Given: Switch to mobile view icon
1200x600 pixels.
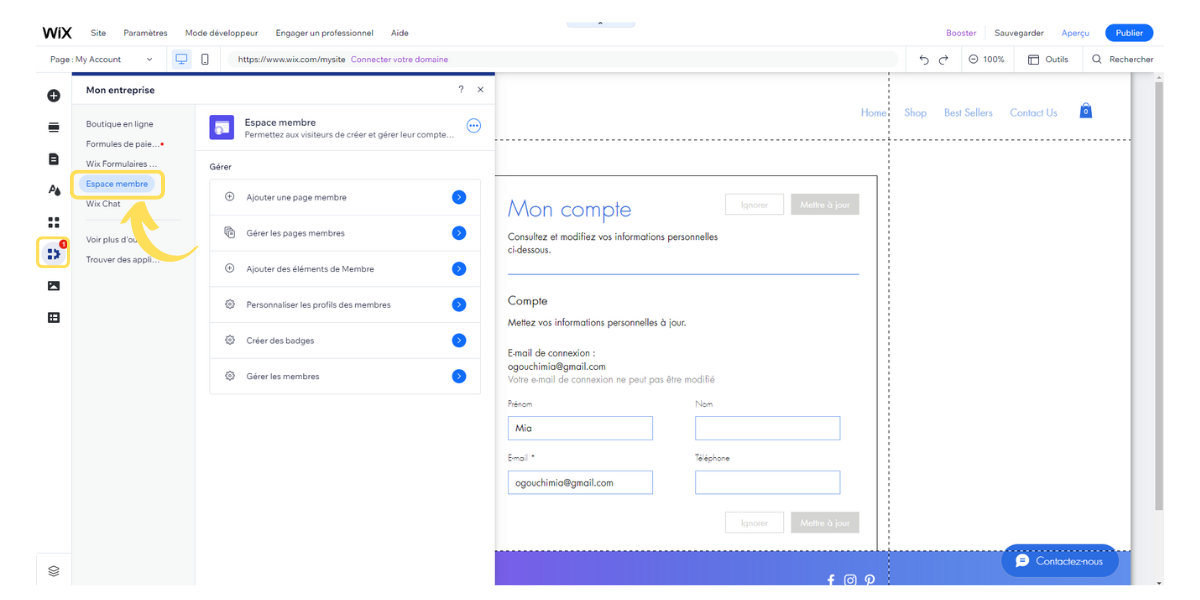Looking at the screenshot, I should pos(205,59).
